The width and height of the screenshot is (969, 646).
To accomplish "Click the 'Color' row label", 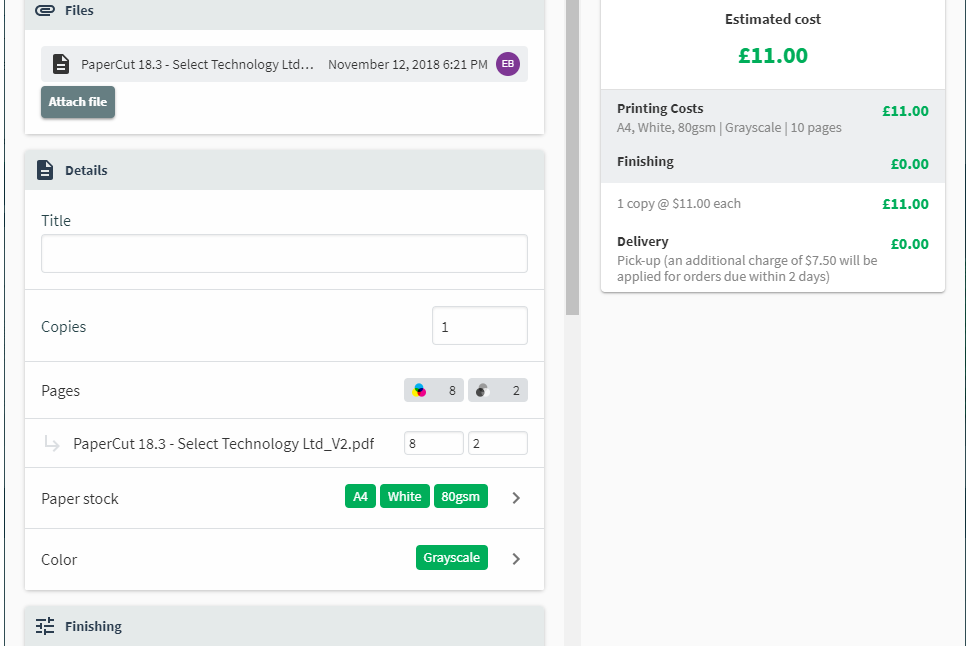I will (59, 559).
